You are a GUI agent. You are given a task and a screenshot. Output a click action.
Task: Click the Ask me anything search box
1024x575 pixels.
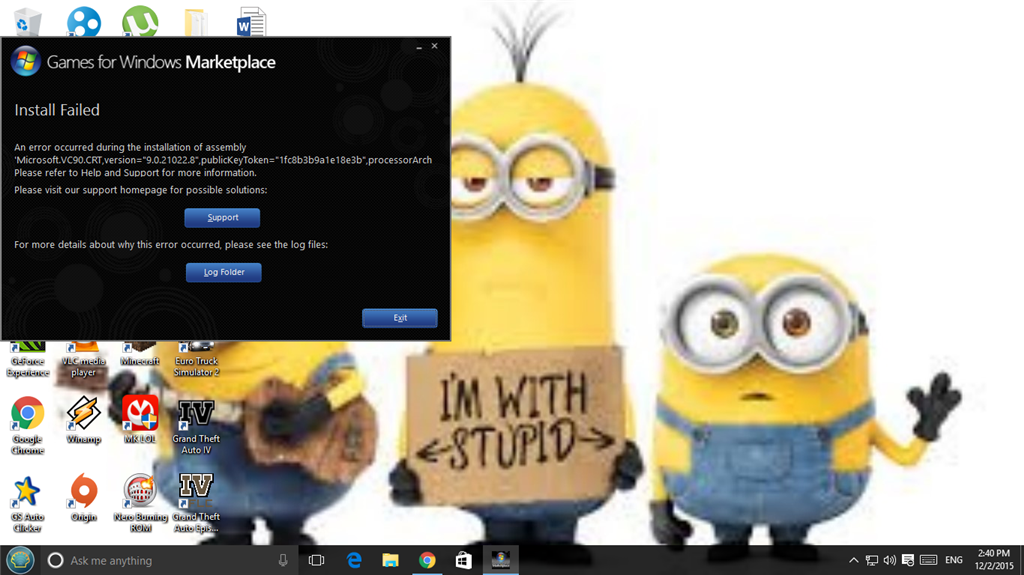(168, 561)
